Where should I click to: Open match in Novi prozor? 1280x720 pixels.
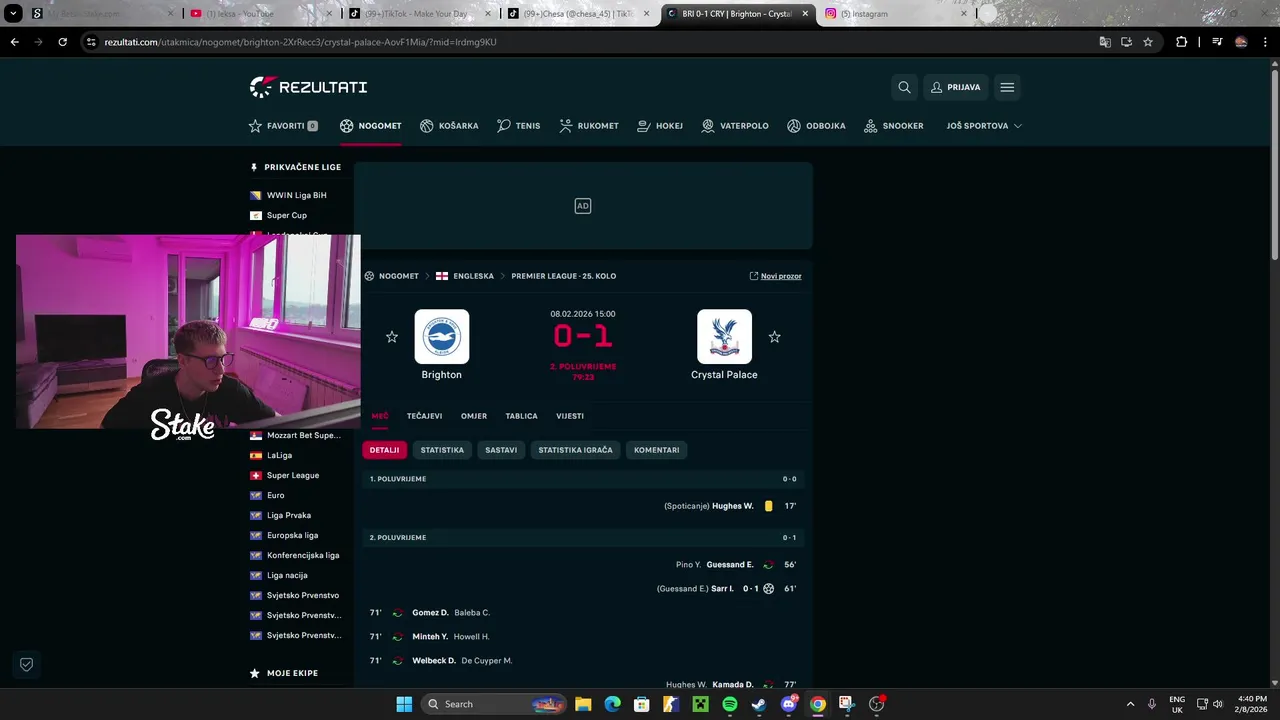pyautogui.click(x=776, y=276)
